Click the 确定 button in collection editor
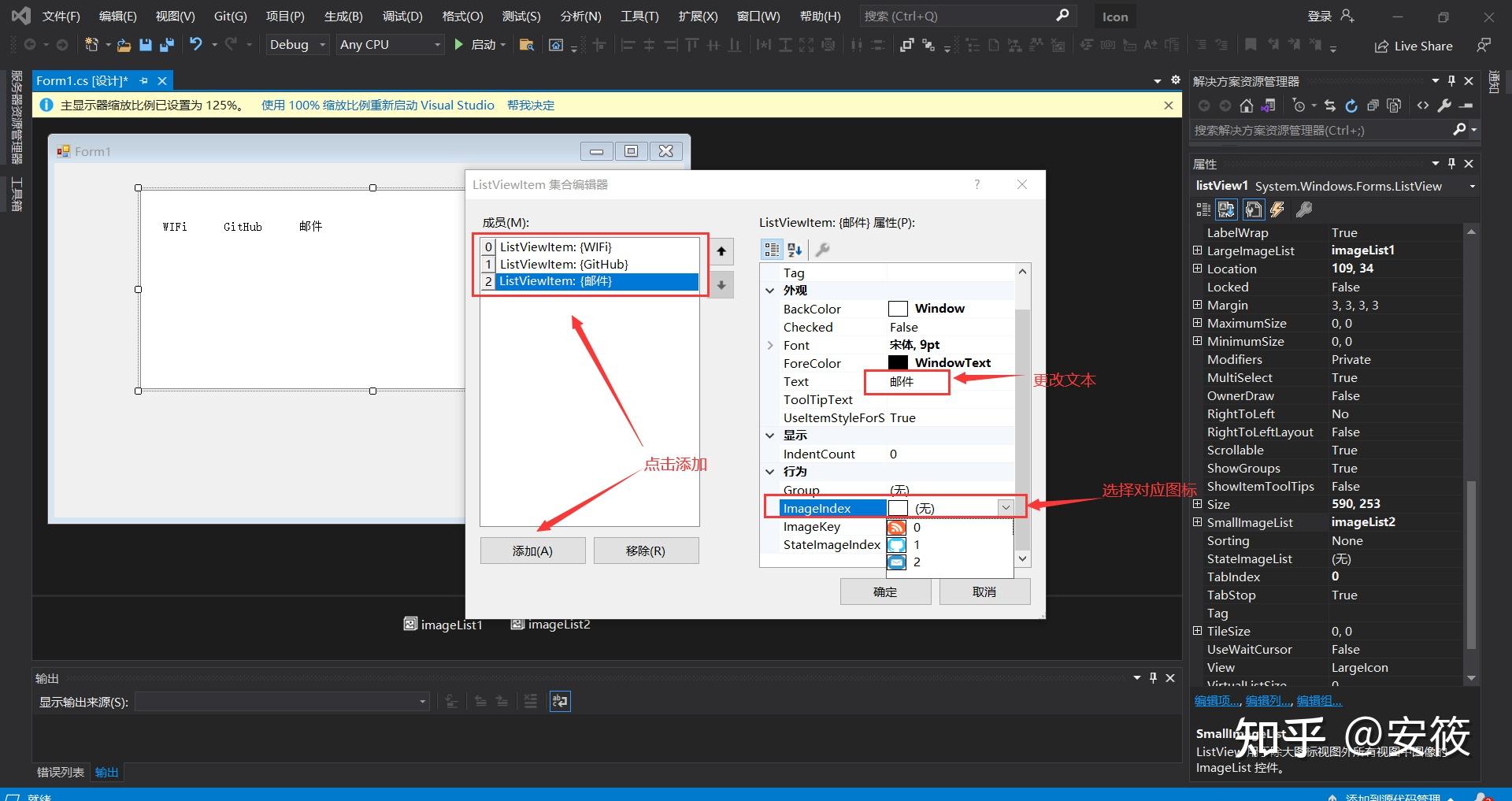The width and height of the screenshot is (1512, 801). pyautogui.click(x=885, y=591)
